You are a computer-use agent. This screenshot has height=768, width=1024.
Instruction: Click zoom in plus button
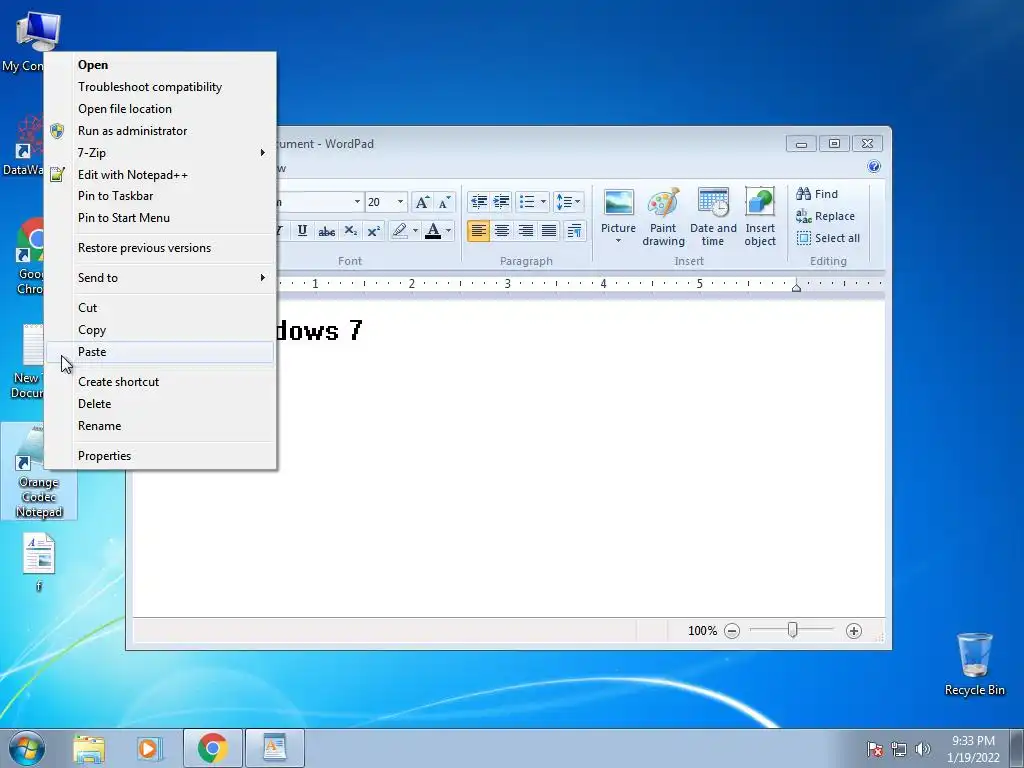click(854, 631)
